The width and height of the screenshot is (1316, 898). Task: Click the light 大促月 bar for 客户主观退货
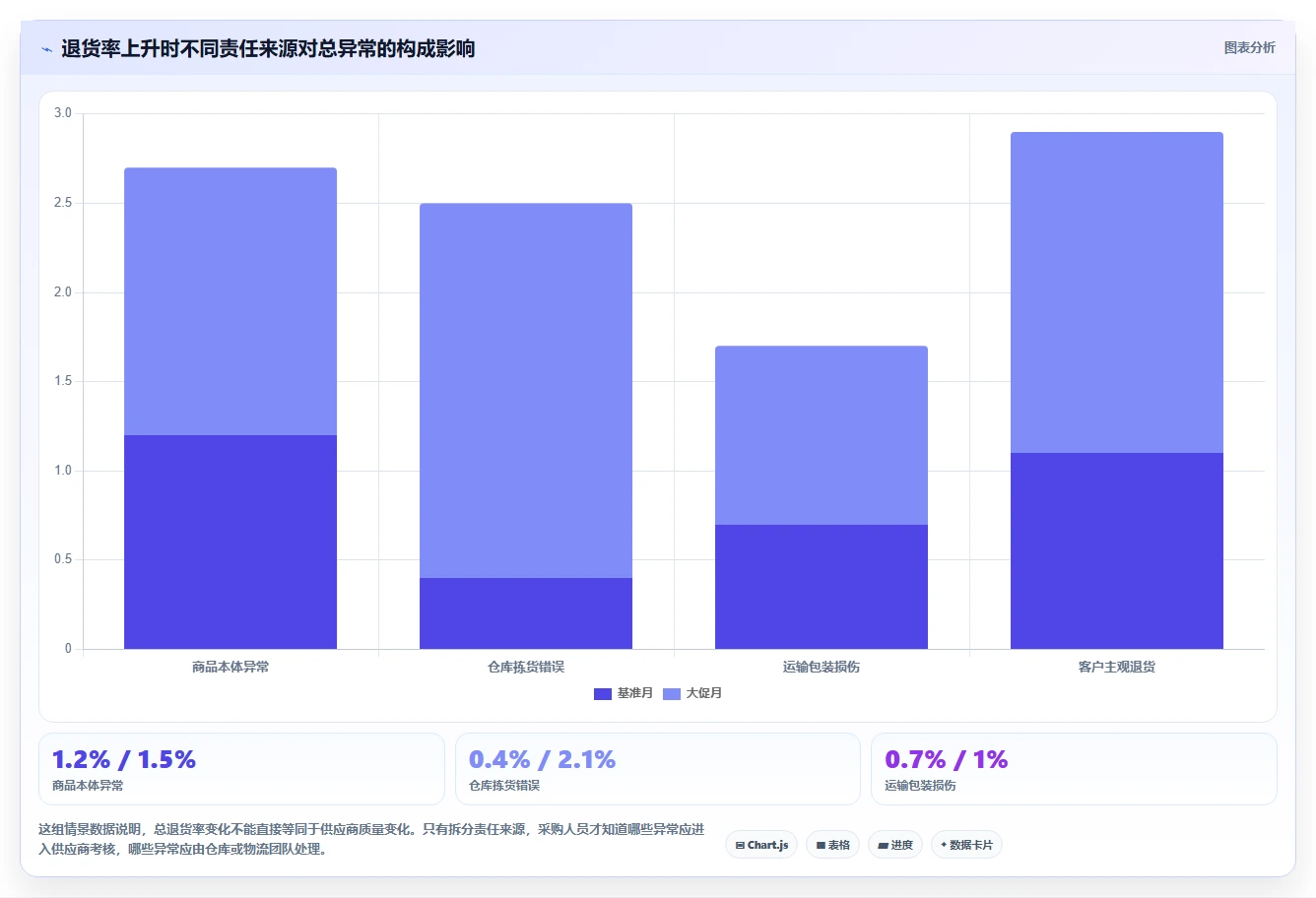pyautogui.click(x=1117, y=292)
